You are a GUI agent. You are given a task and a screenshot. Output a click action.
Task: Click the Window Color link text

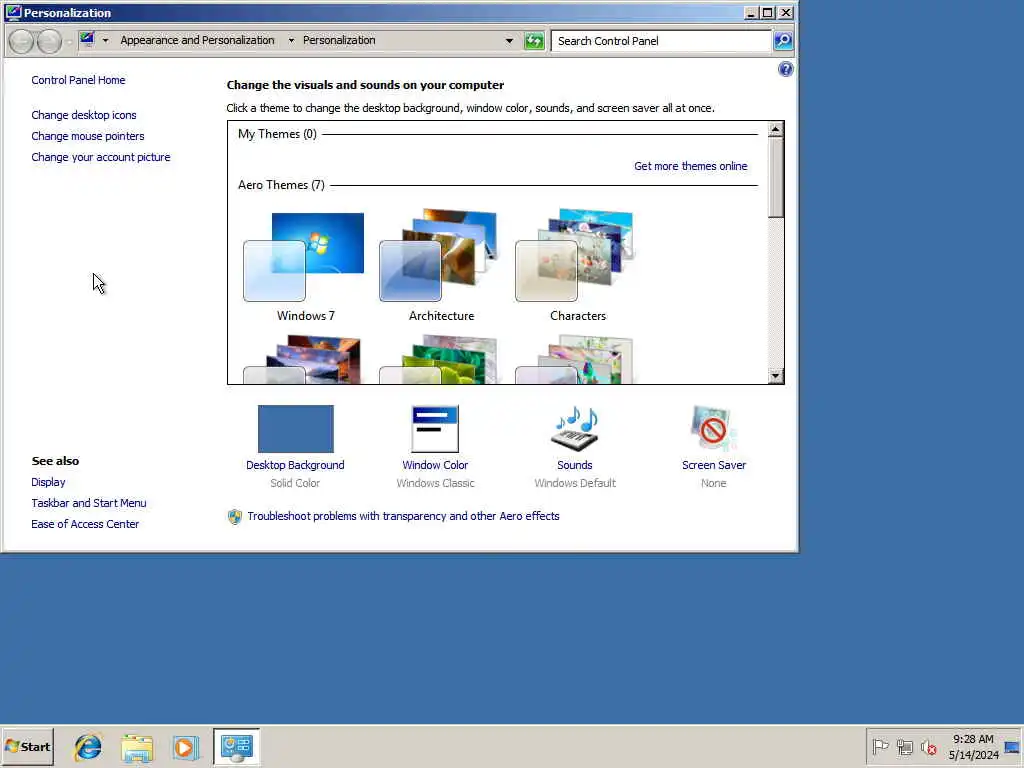pos(435,465)
